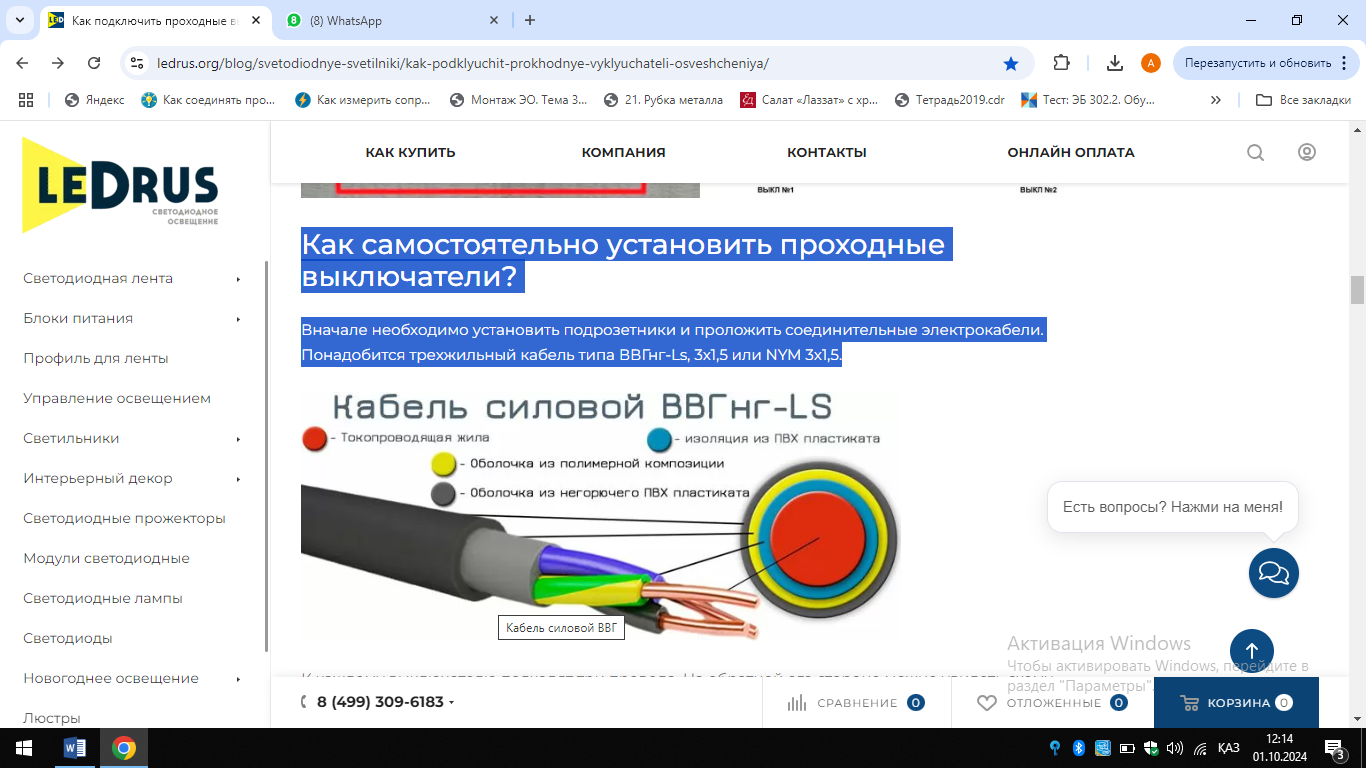This screenshot has width=1366, height=768.
Task: Click the ВВГнг-LS cable diagram image
Action: pos(600,515)
